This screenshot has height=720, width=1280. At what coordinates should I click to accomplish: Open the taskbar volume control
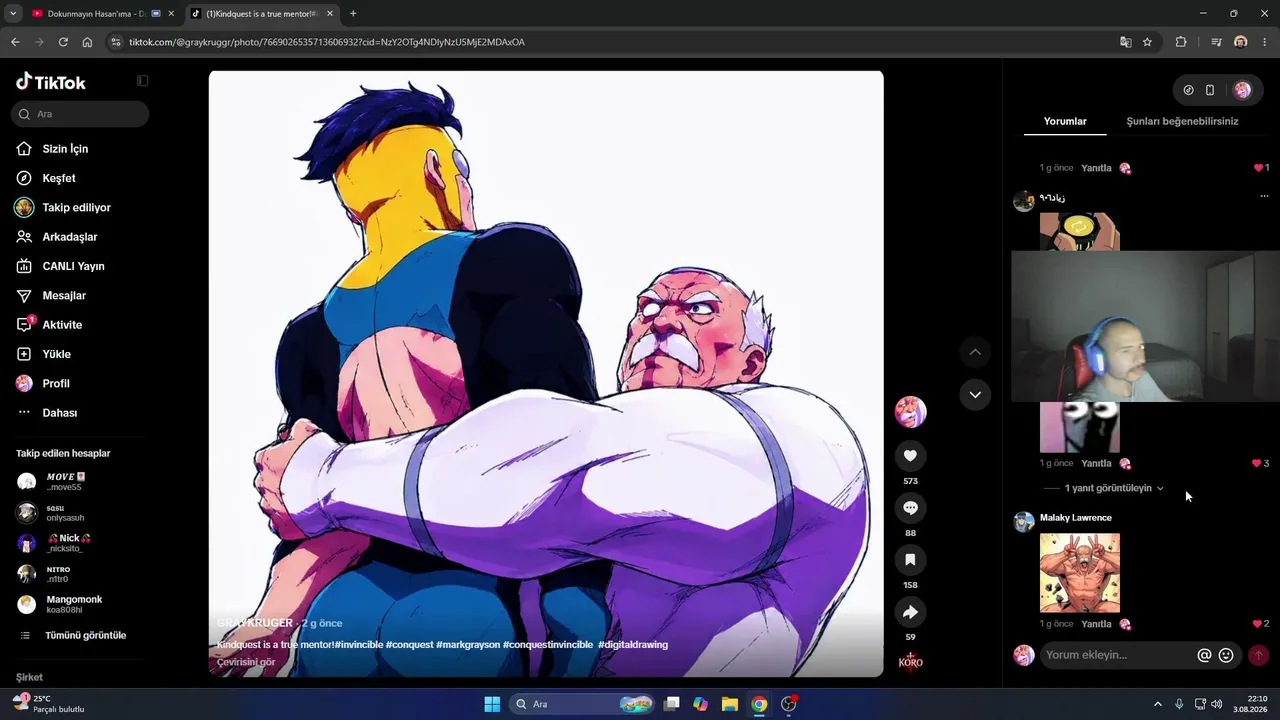point(1216,704)
